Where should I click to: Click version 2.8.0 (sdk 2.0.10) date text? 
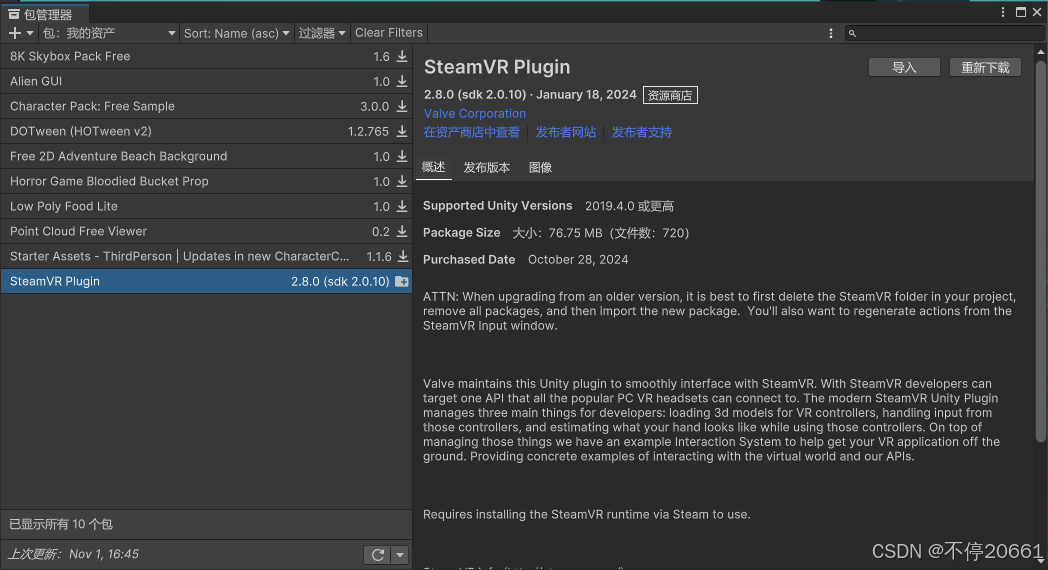tap(530, 95)
